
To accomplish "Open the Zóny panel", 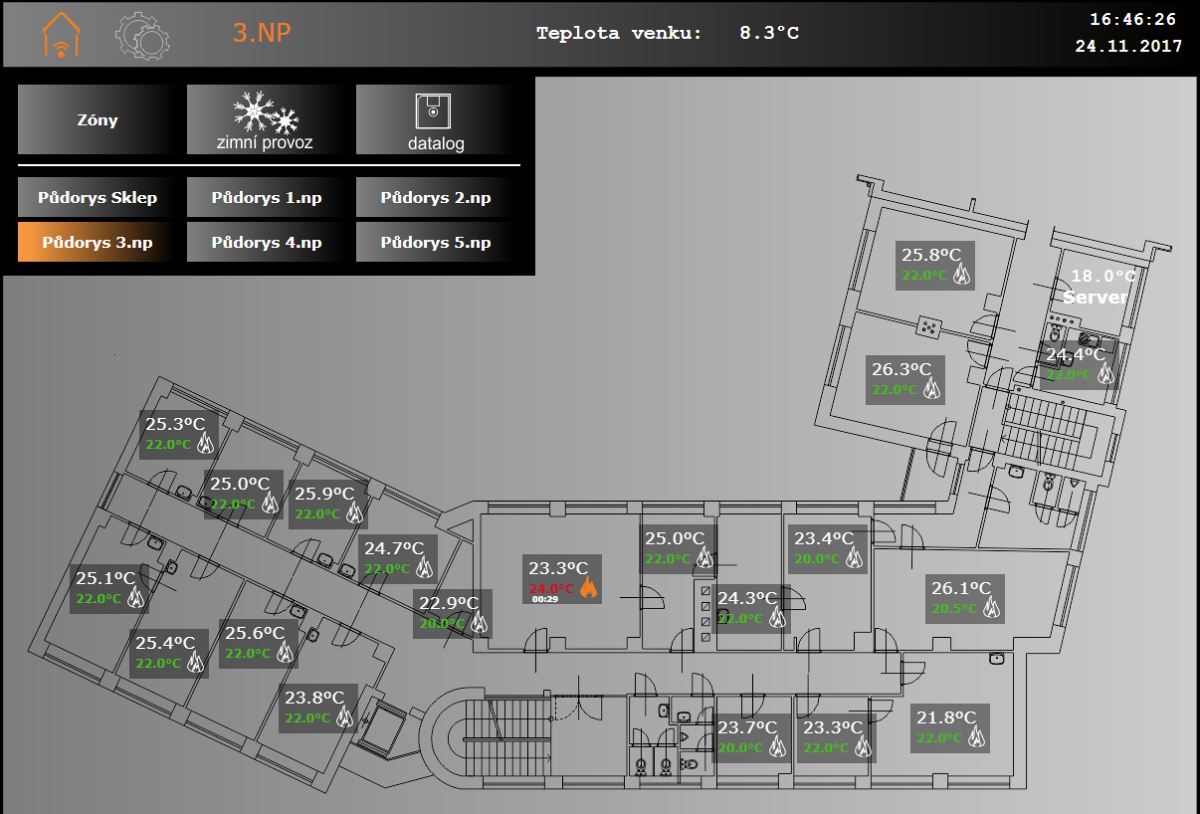I will pos(97,120).
